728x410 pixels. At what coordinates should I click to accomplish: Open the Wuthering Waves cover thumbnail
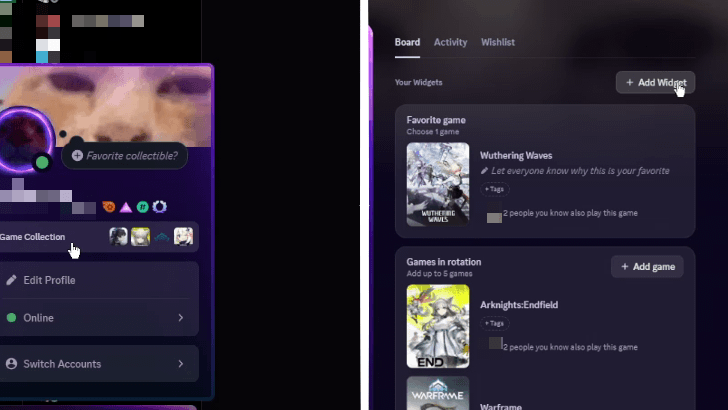pos(438,184)
